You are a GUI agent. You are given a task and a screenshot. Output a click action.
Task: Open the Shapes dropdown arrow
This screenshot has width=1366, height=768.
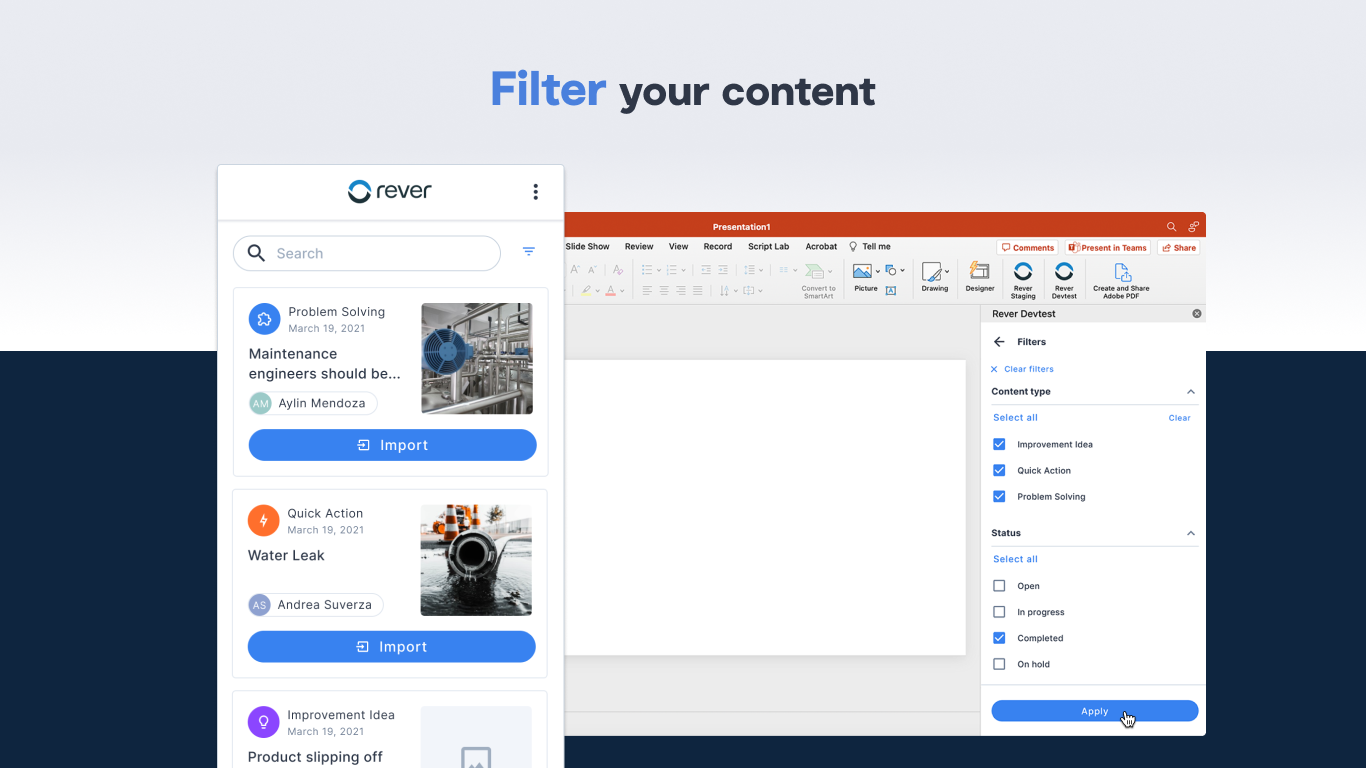coord(902,270)
